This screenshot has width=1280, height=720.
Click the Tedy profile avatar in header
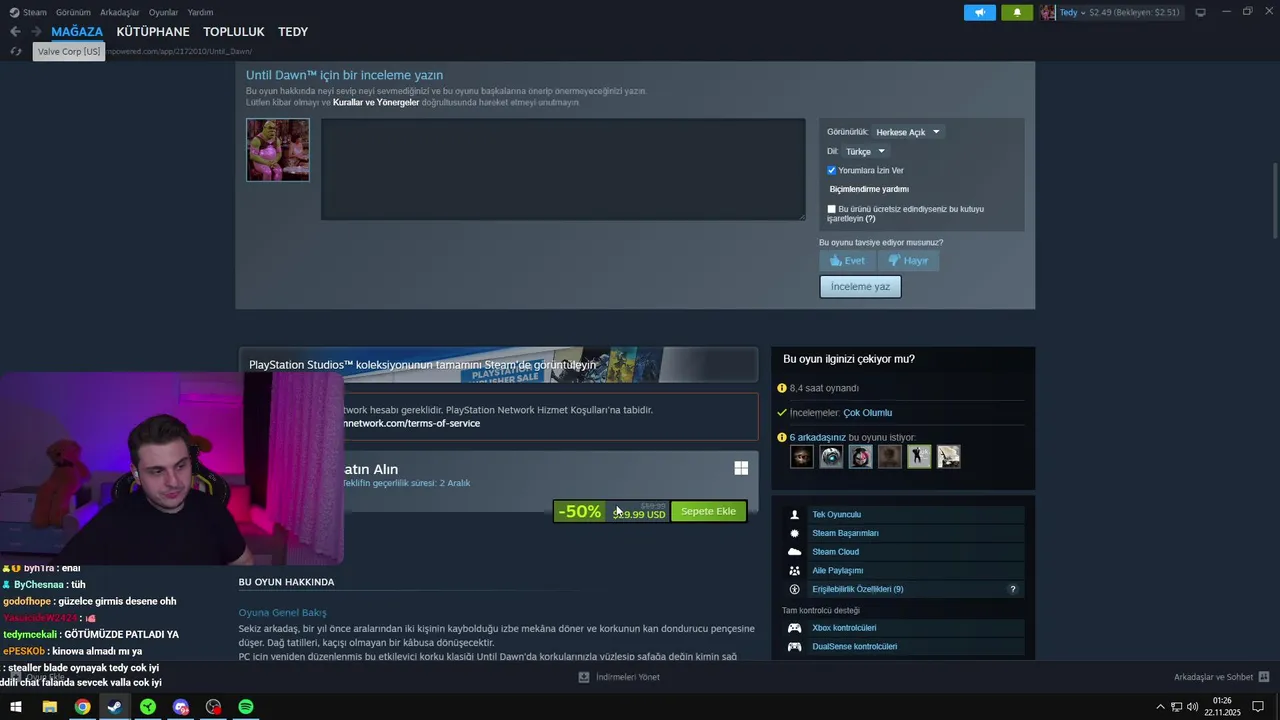pyautogui.click(x=1048, y=12)
